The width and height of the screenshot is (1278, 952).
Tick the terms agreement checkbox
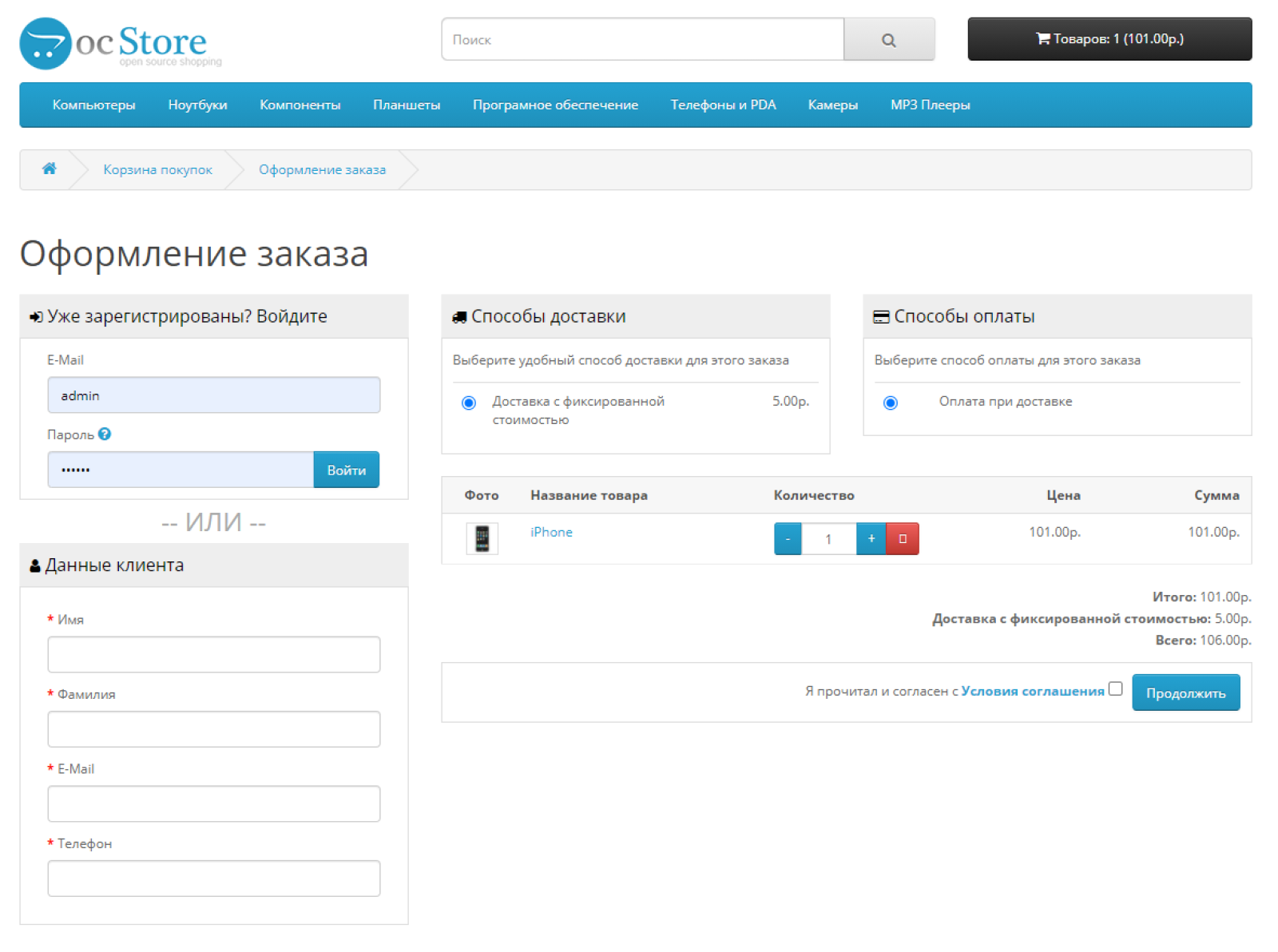pos(1116,688)
